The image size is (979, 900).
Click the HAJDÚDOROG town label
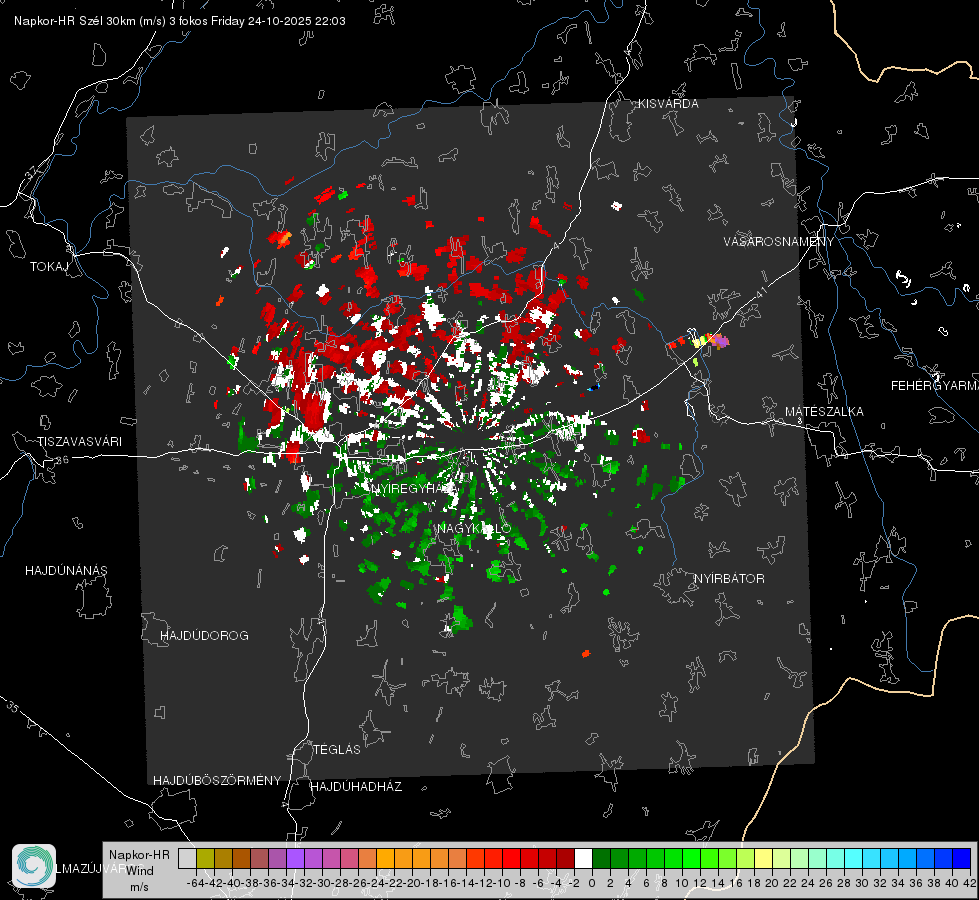point(204,636)
